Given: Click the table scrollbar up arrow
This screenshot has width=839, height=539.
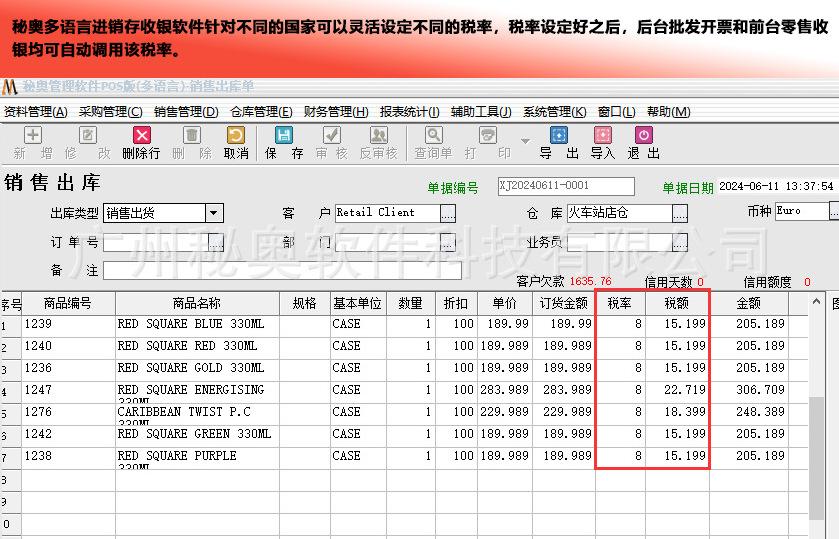Looking at the screenshot, I should (x=816, y=301).
